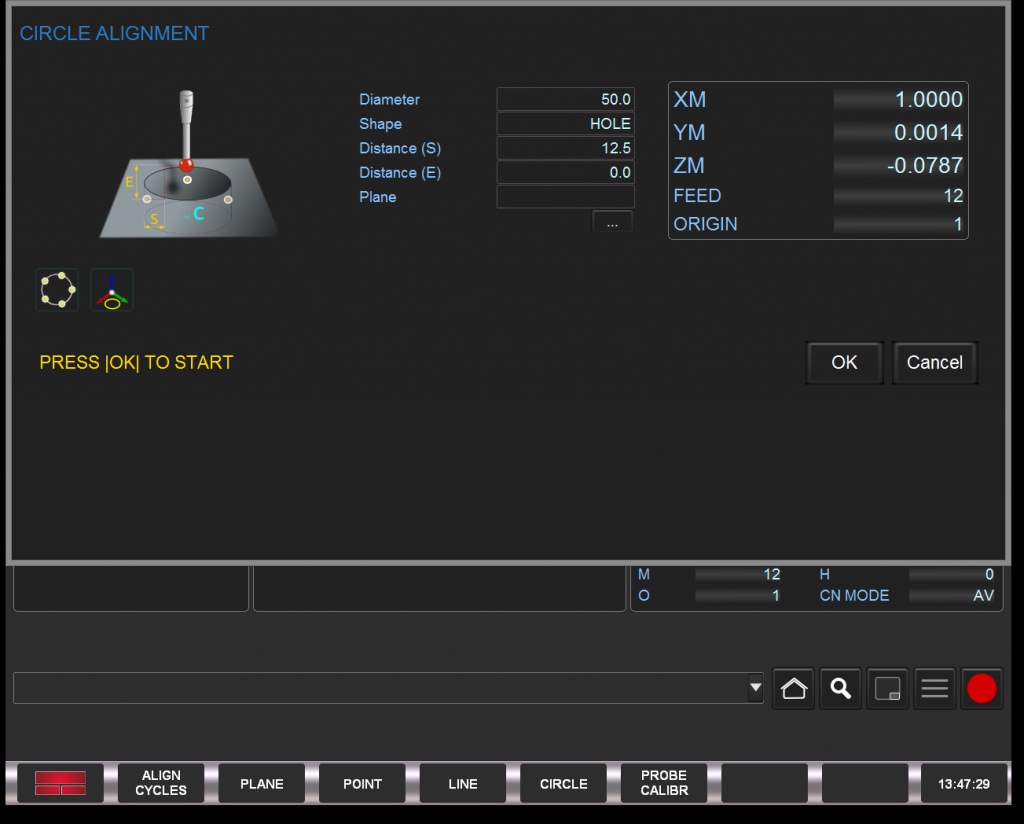Choose the LINE softkey
The width and height of the screenshot is (1024, 824).
click(x=463, y=784)
